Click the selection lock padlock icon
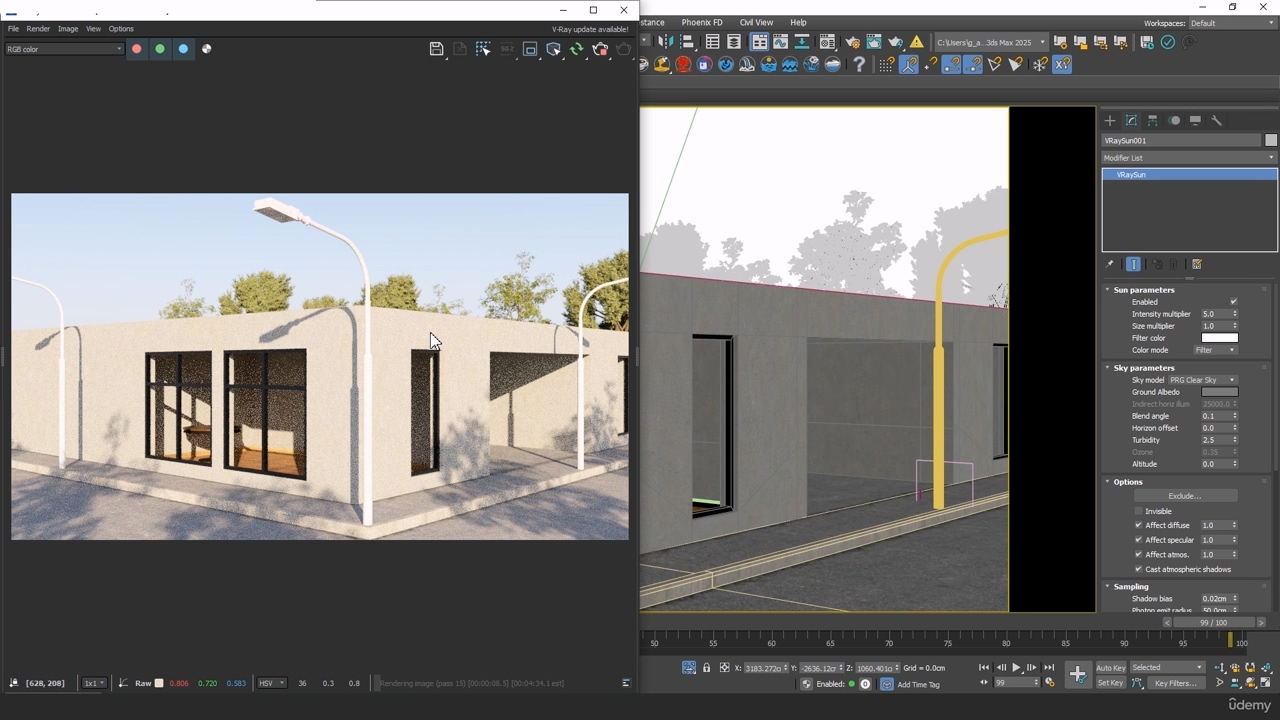Viewport: 1280px width, 720px height. point(707,668)
